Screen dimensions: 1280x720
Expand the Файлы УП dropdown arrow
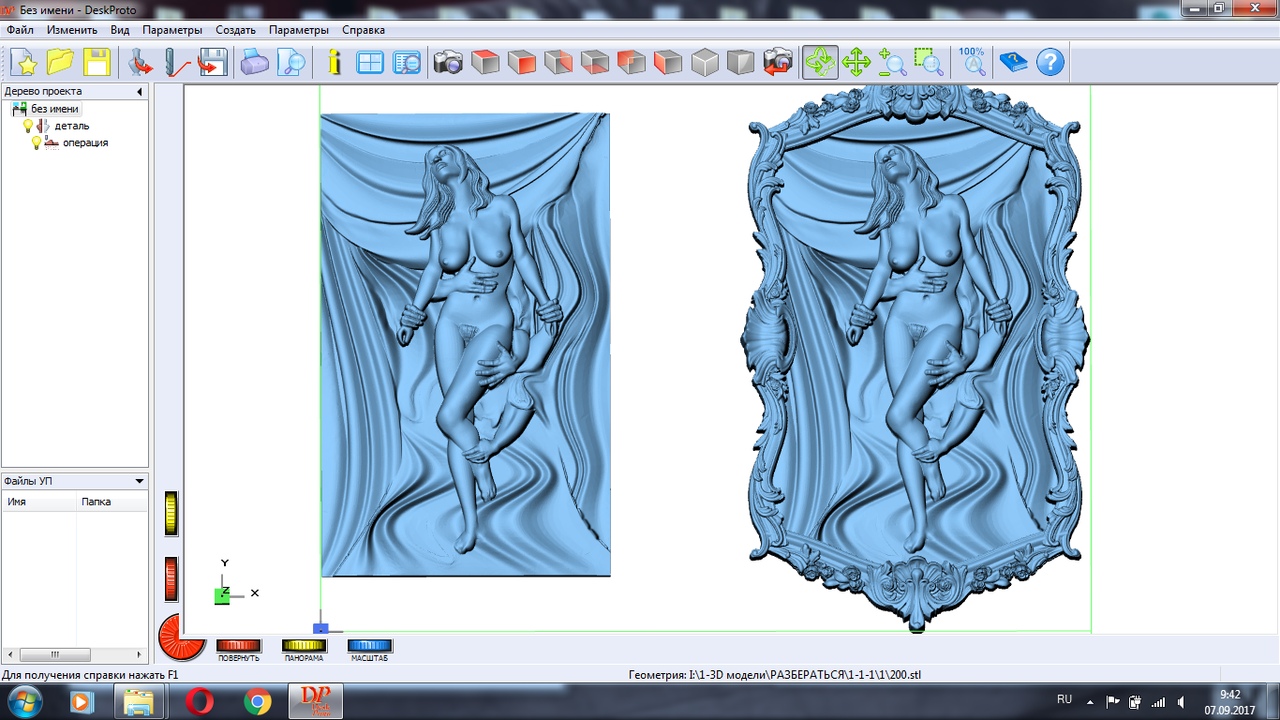(x=139, y=481)
